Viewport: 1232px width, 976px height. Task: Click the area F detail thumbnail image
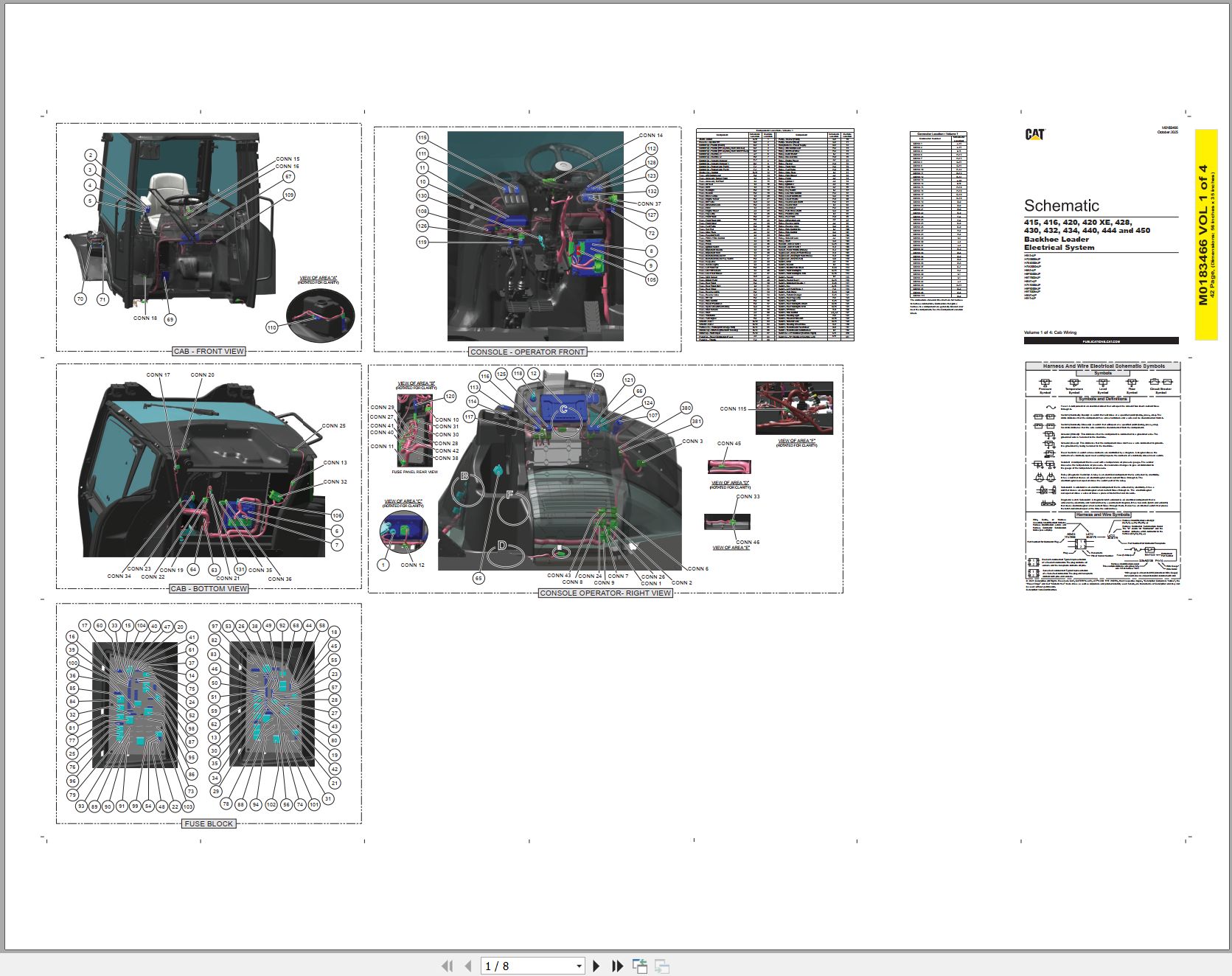795,408
